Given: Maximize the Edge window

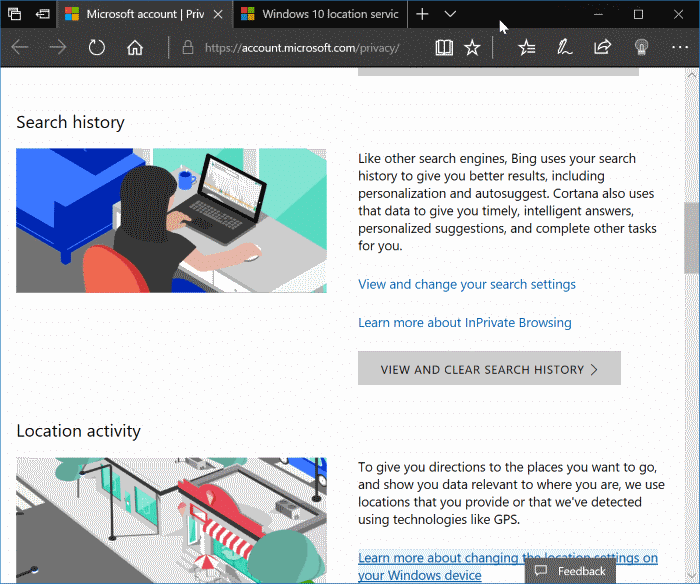Looking at the screenshot, I should tap(638, 14).
